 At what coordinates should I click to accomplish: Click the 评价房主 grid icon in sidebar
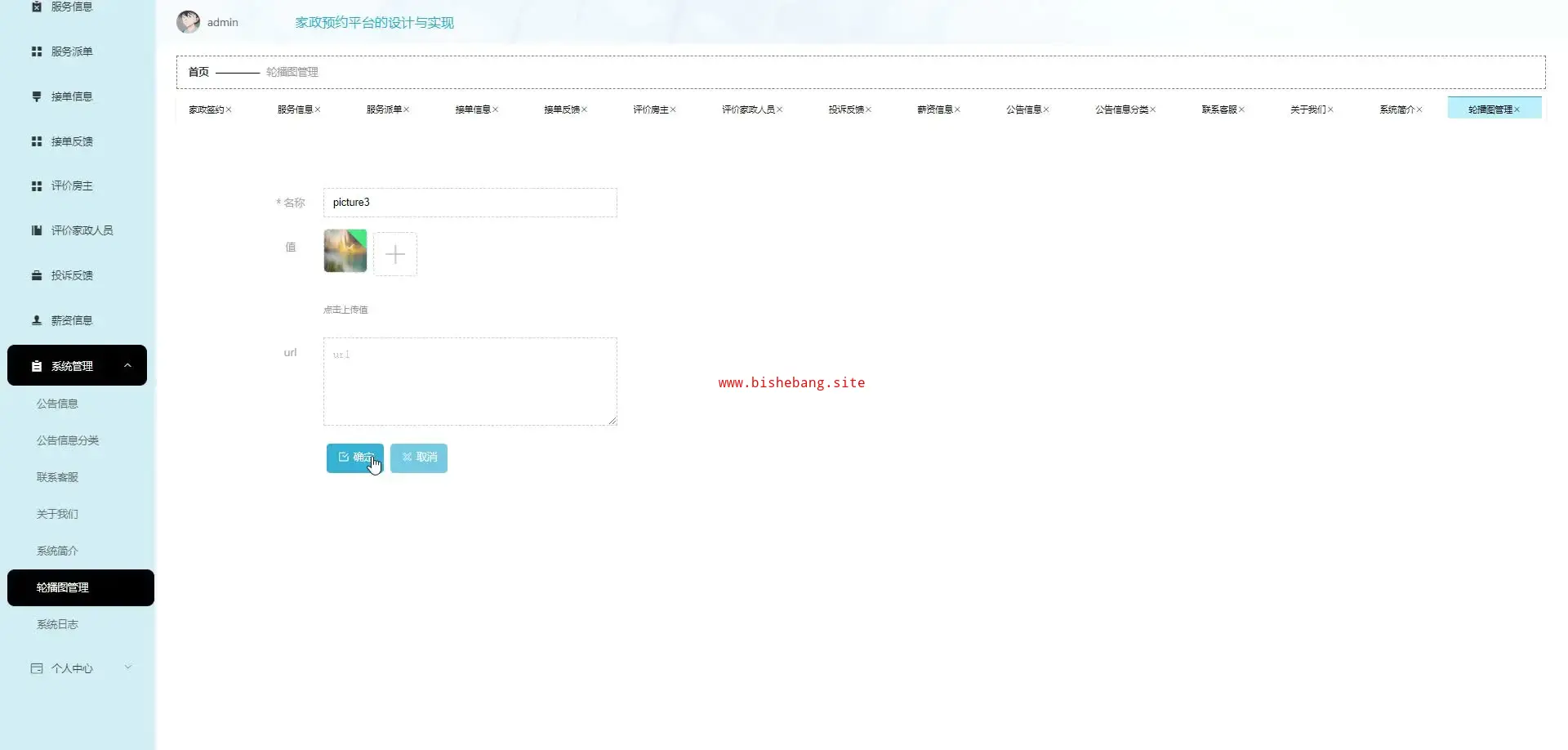[x=37, y=186]
